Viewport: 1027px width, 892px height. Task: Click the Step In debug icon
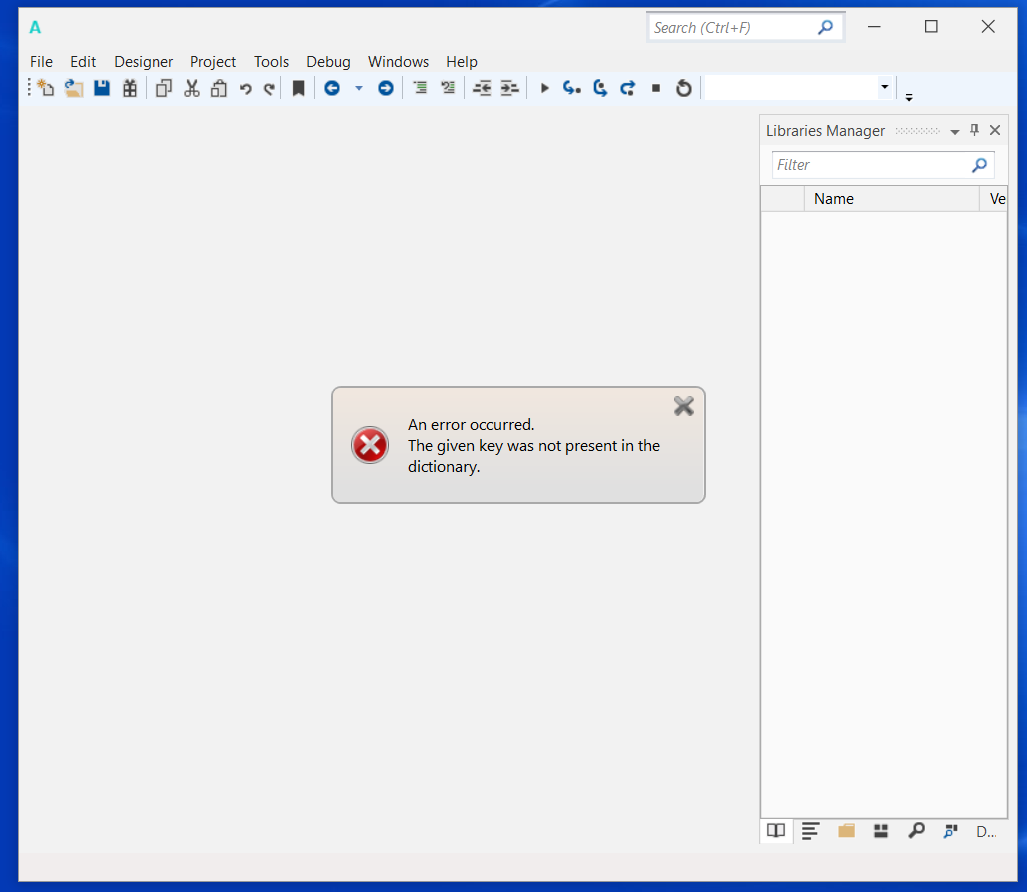pos(572,88)
